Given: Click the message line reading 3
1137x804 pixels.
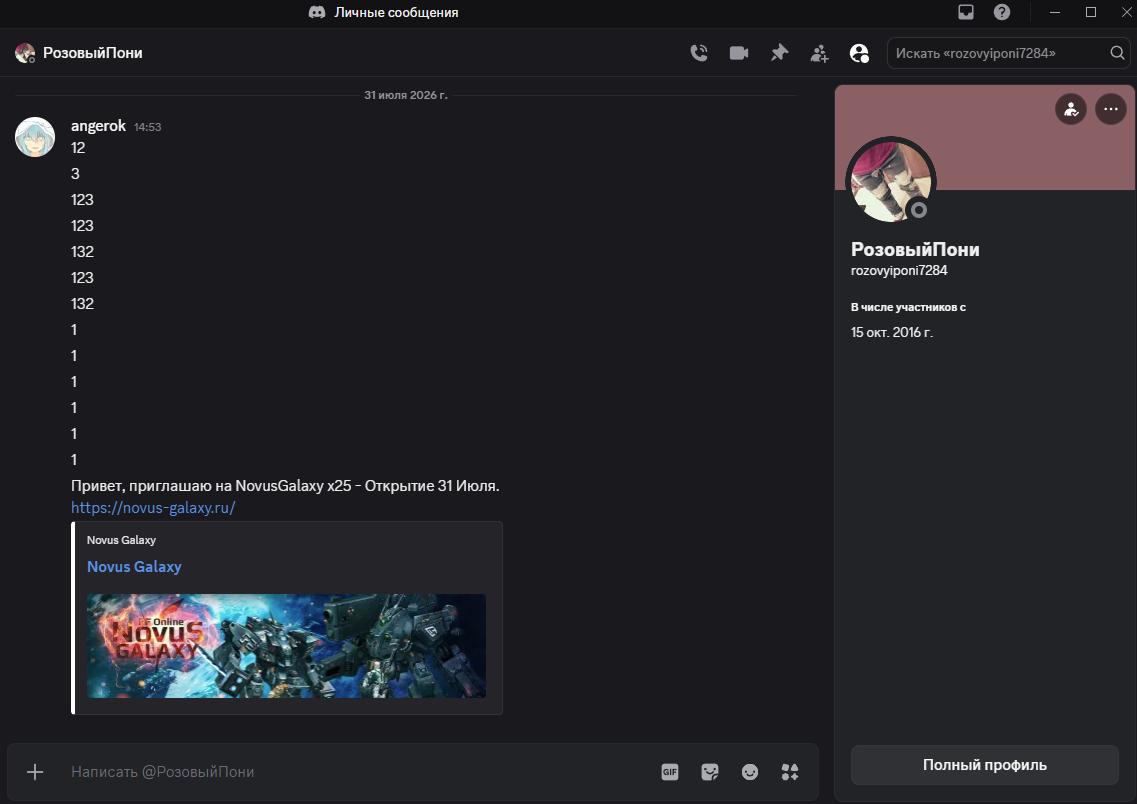Looking at the screenshot, I should pyautogui.click(x=75, y=174).
